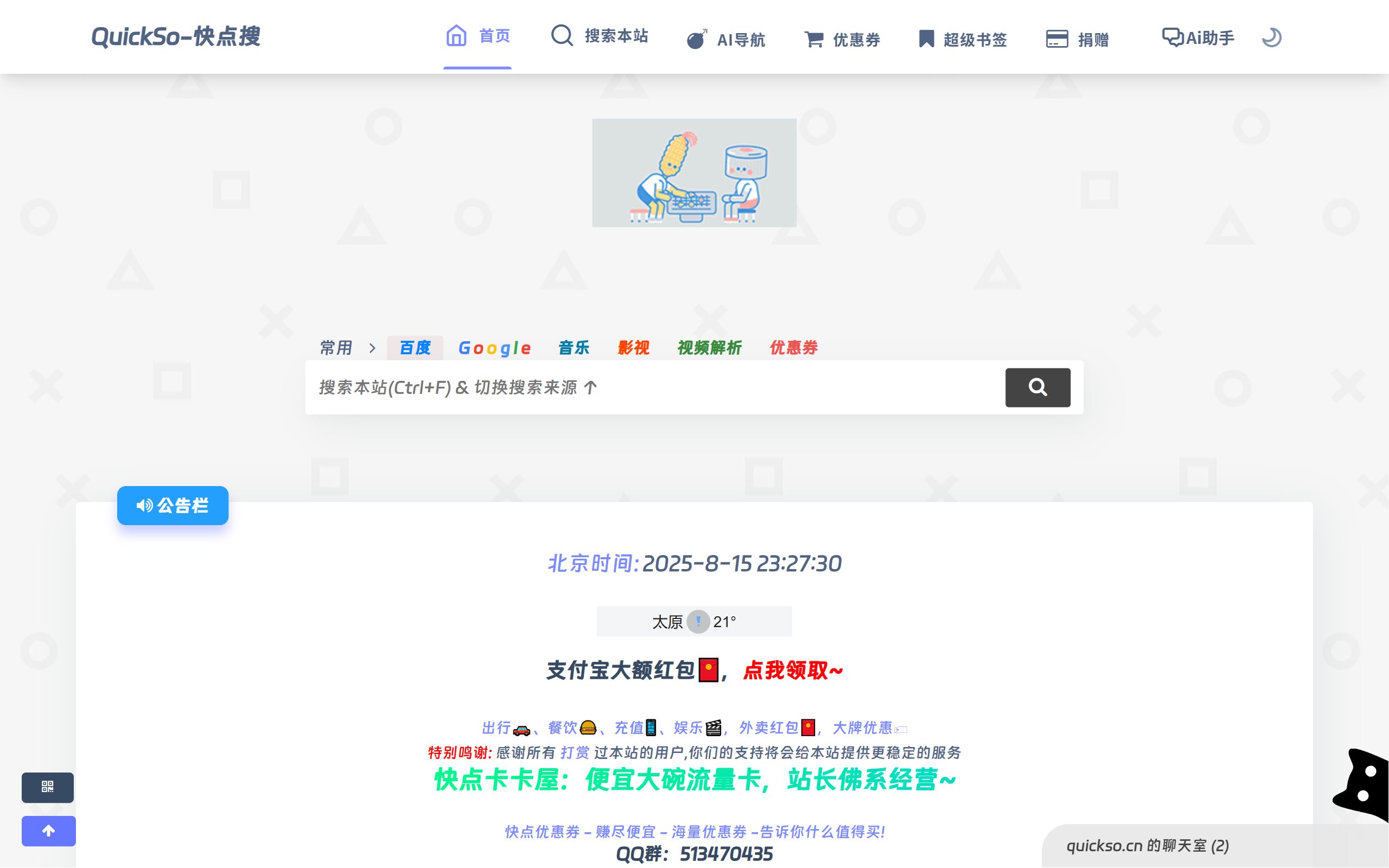Select the 百度 search source tab
Screen dimensions: 1389x868
pyautogui.click(x=415, y=348)
